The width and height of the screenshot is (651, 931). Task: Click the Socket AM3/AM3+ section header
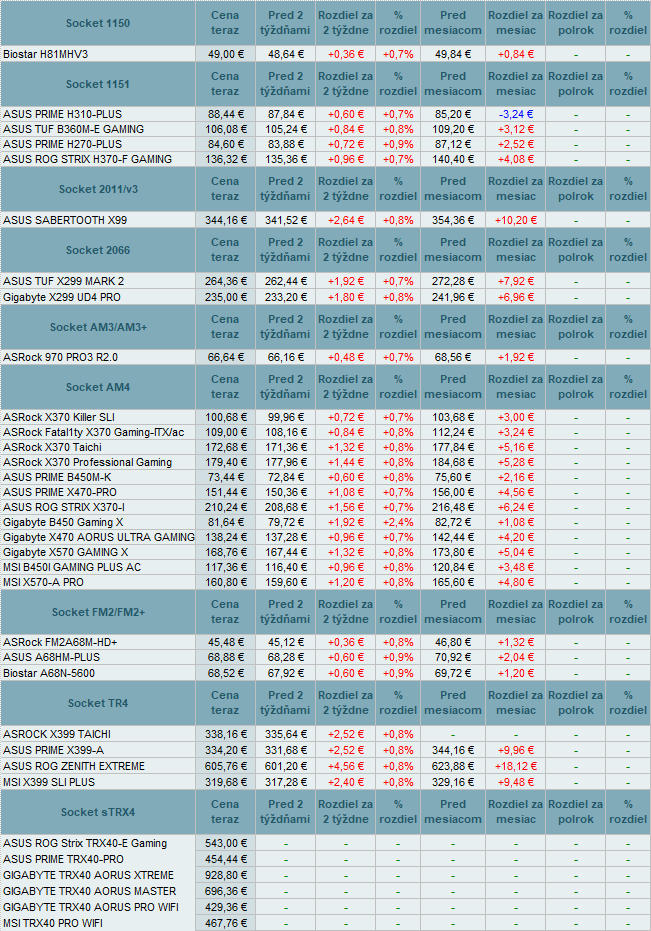coord(98,327)
